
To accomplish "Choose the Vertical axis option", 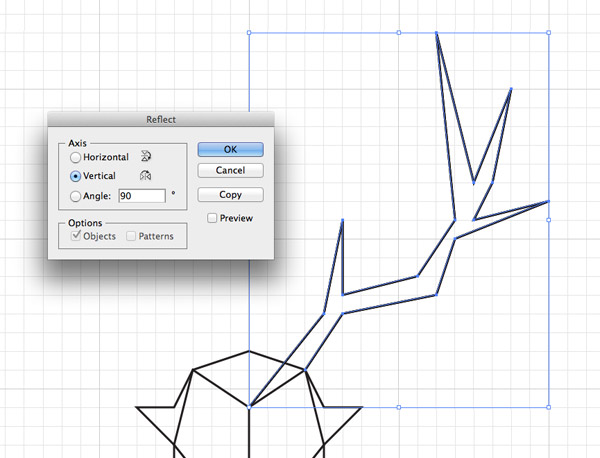I will click(x=76, y=176).
